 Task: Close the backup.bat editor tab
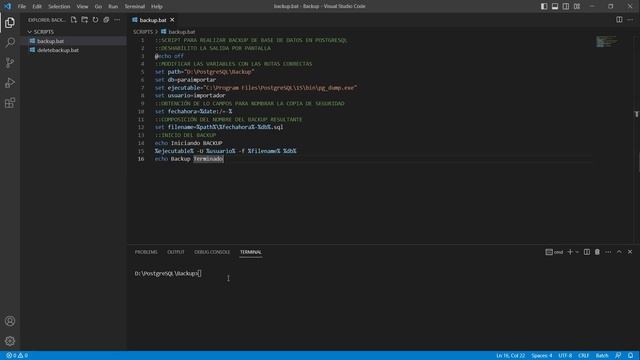172,20
